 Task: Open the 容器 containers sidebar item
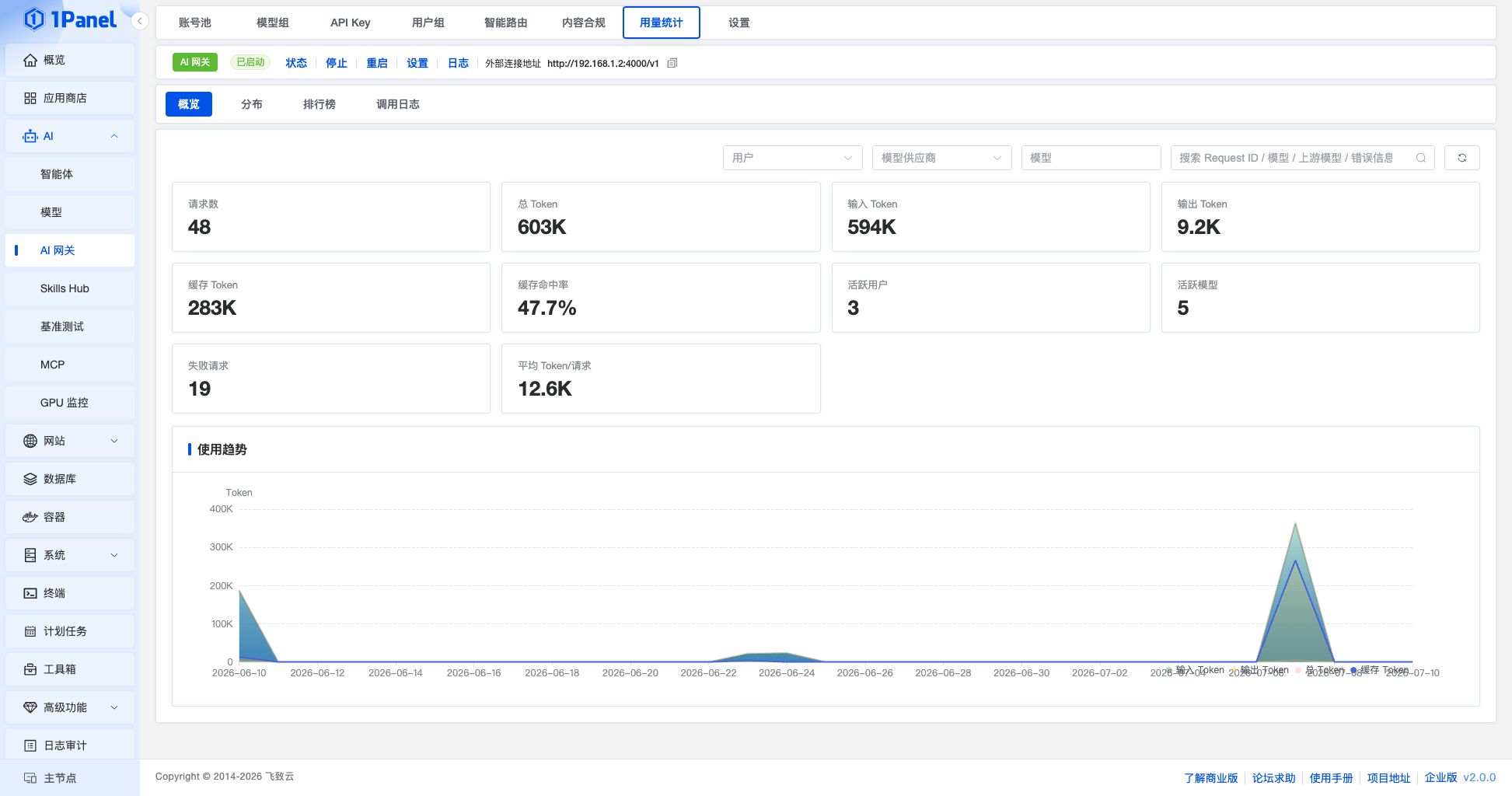click(x=70, y=517)
